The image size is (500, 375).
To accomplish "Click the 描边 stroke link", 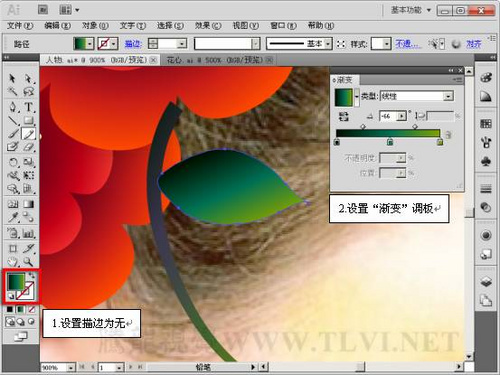I will coord(133,44).
